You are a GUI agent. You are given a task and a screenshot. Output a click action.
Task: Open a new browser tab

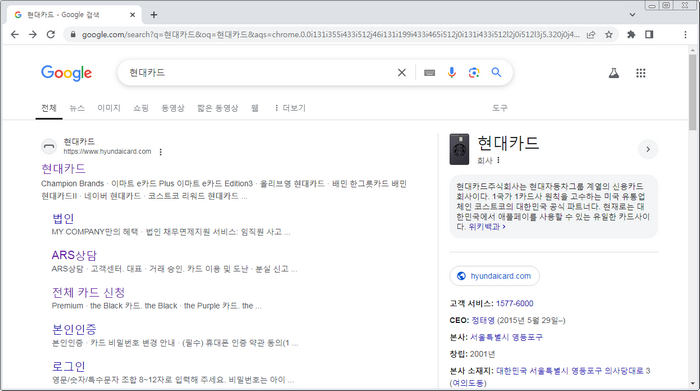tap(154, 15)
